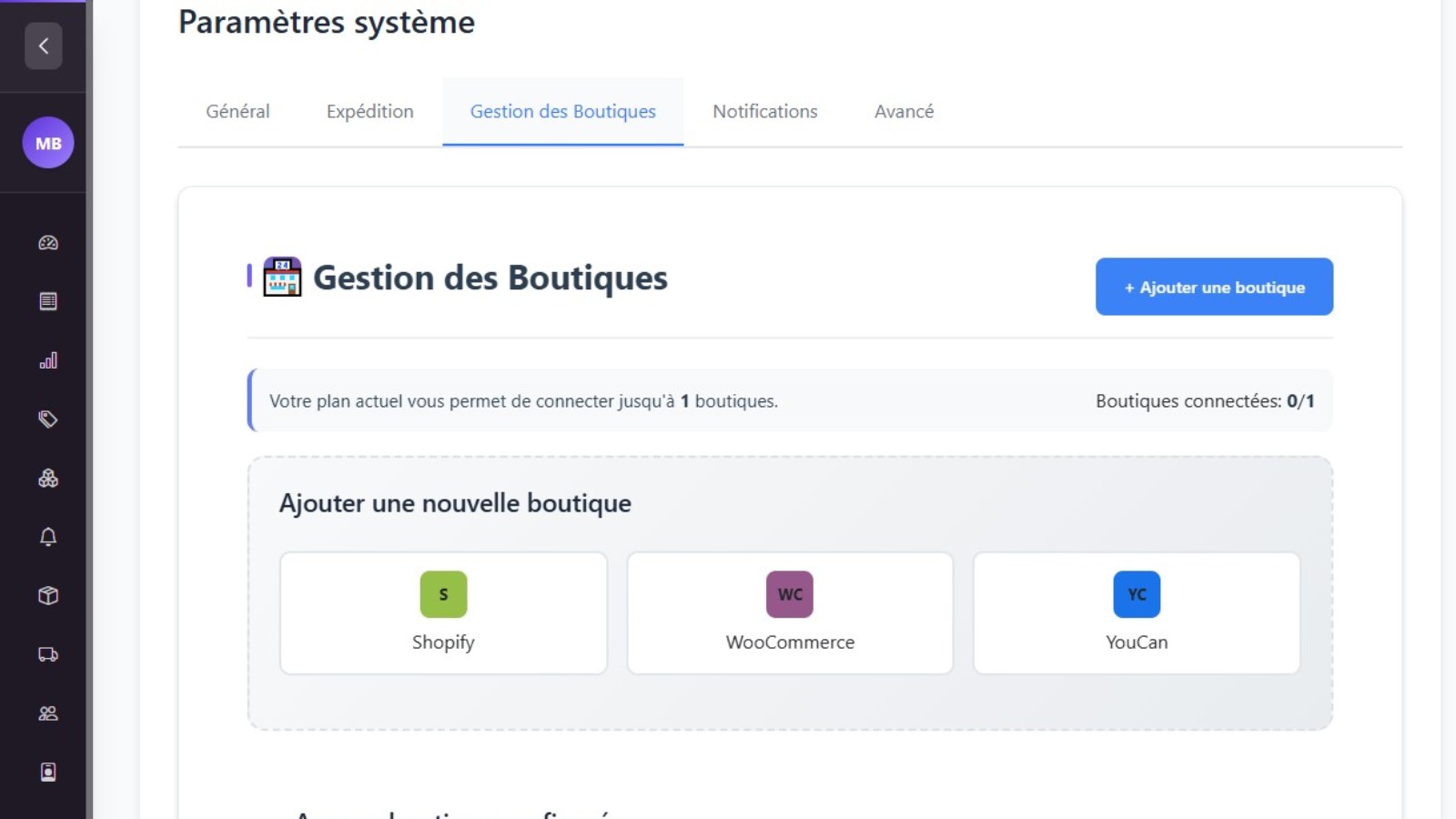Click the price tag icon in sidebar
The height and width of the screenshot is (819, 1456).
coord(47,419)
